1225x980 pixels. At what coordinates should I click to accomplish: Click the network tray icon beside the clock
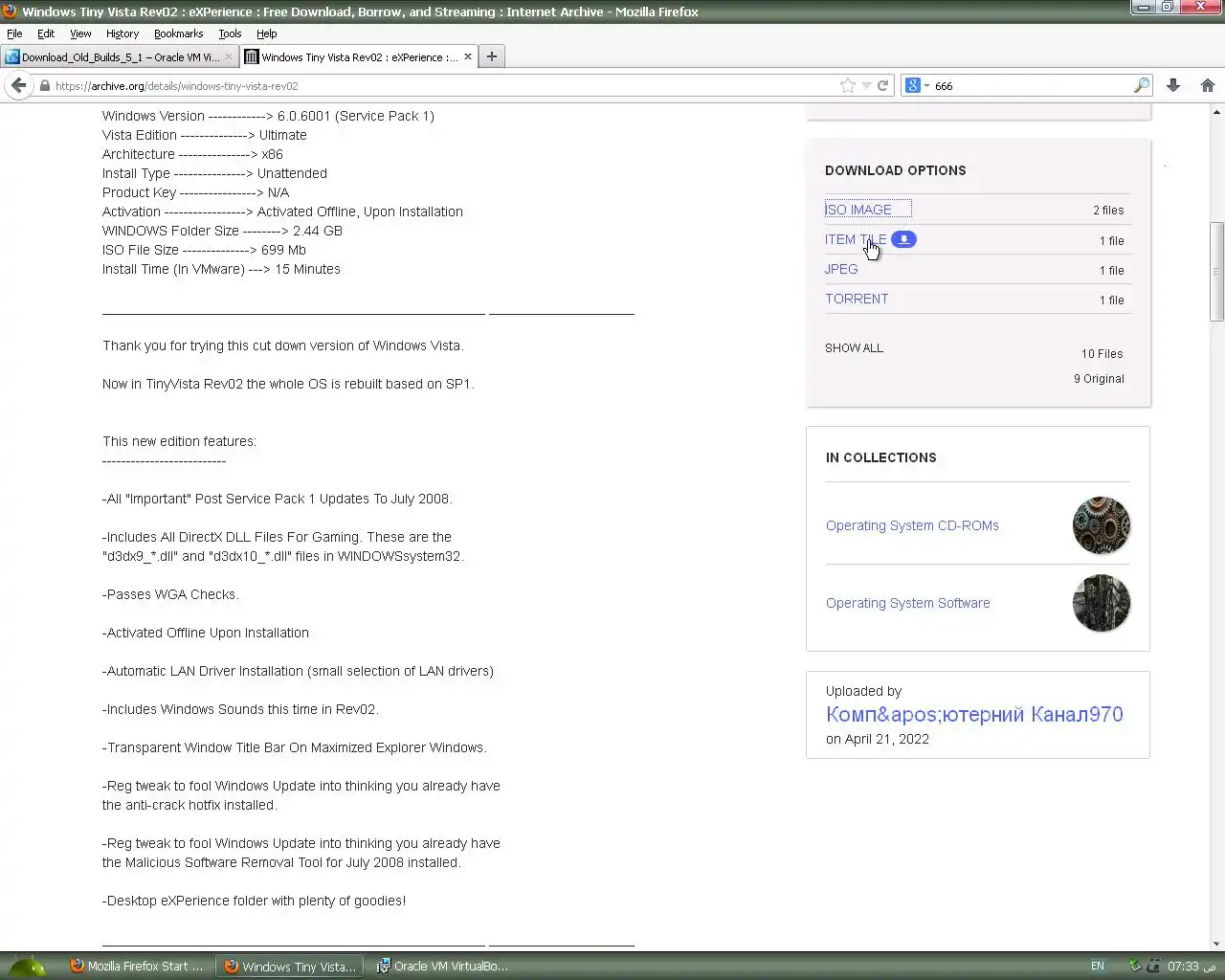click(1153, 967)
